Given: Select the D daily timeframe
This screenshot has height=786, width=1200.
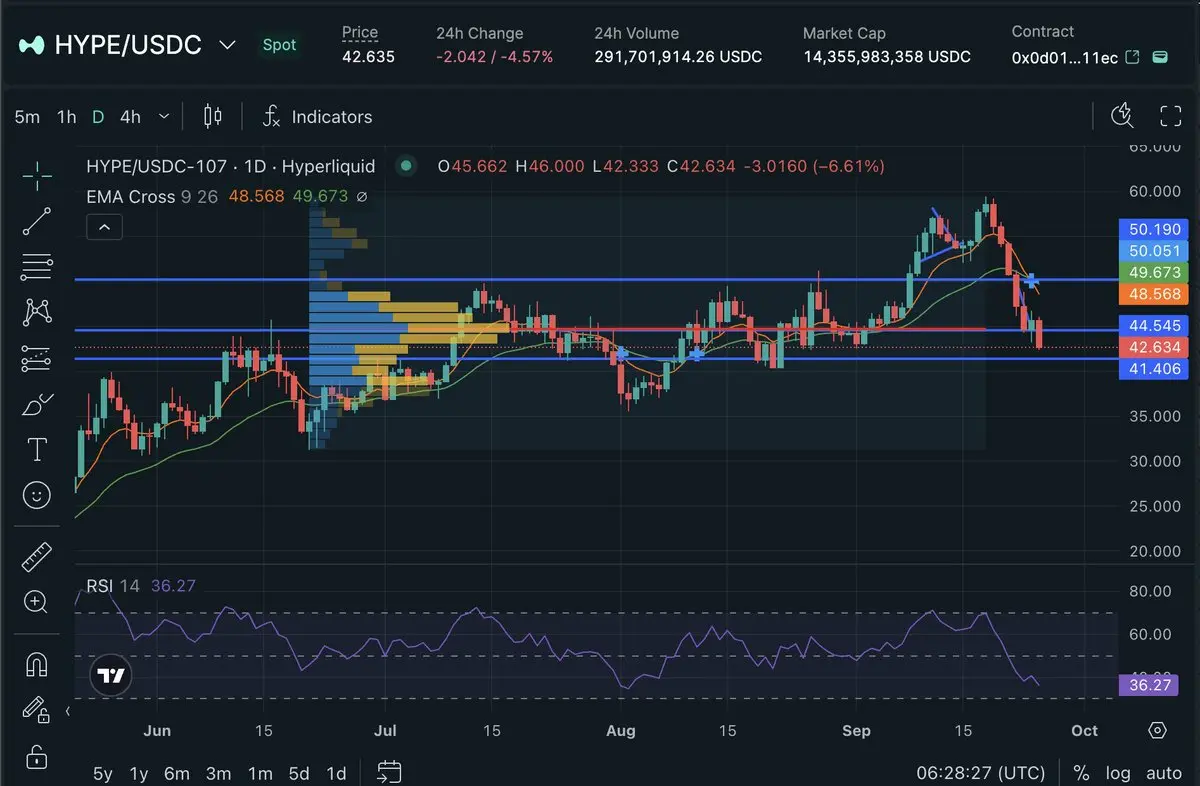Looking at the screenshot, I should click(98, 117).
